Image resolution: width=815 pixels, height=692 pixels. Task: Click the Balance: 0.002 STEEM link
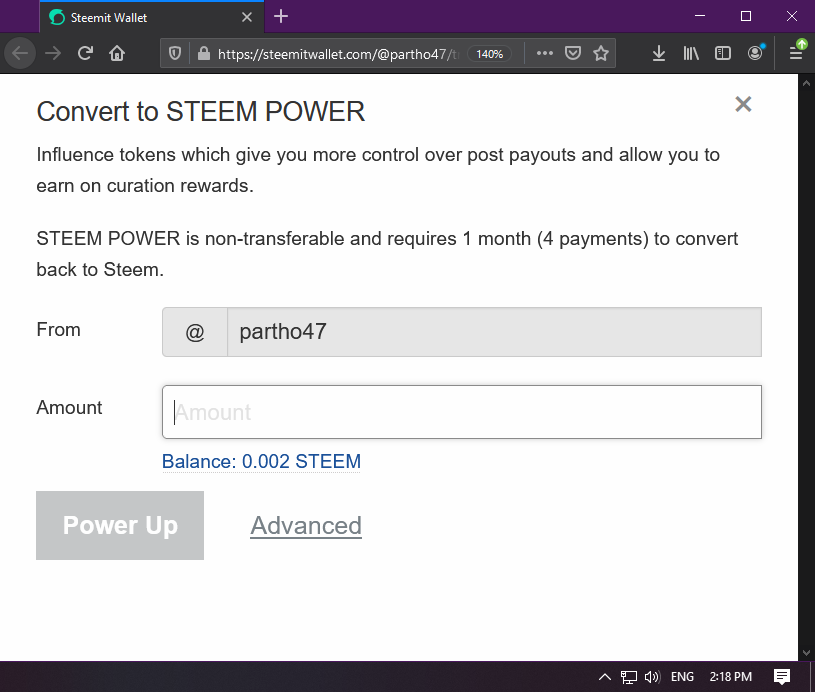pos(261,461)
